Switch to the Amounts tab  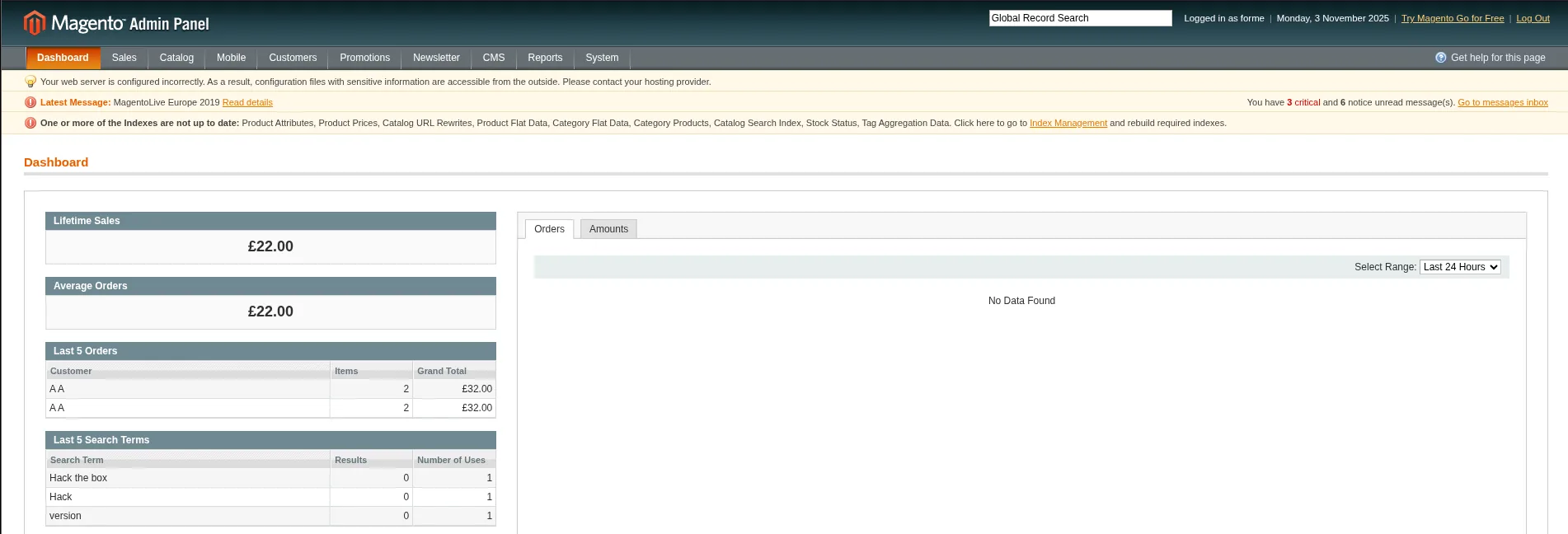[608, 229]
